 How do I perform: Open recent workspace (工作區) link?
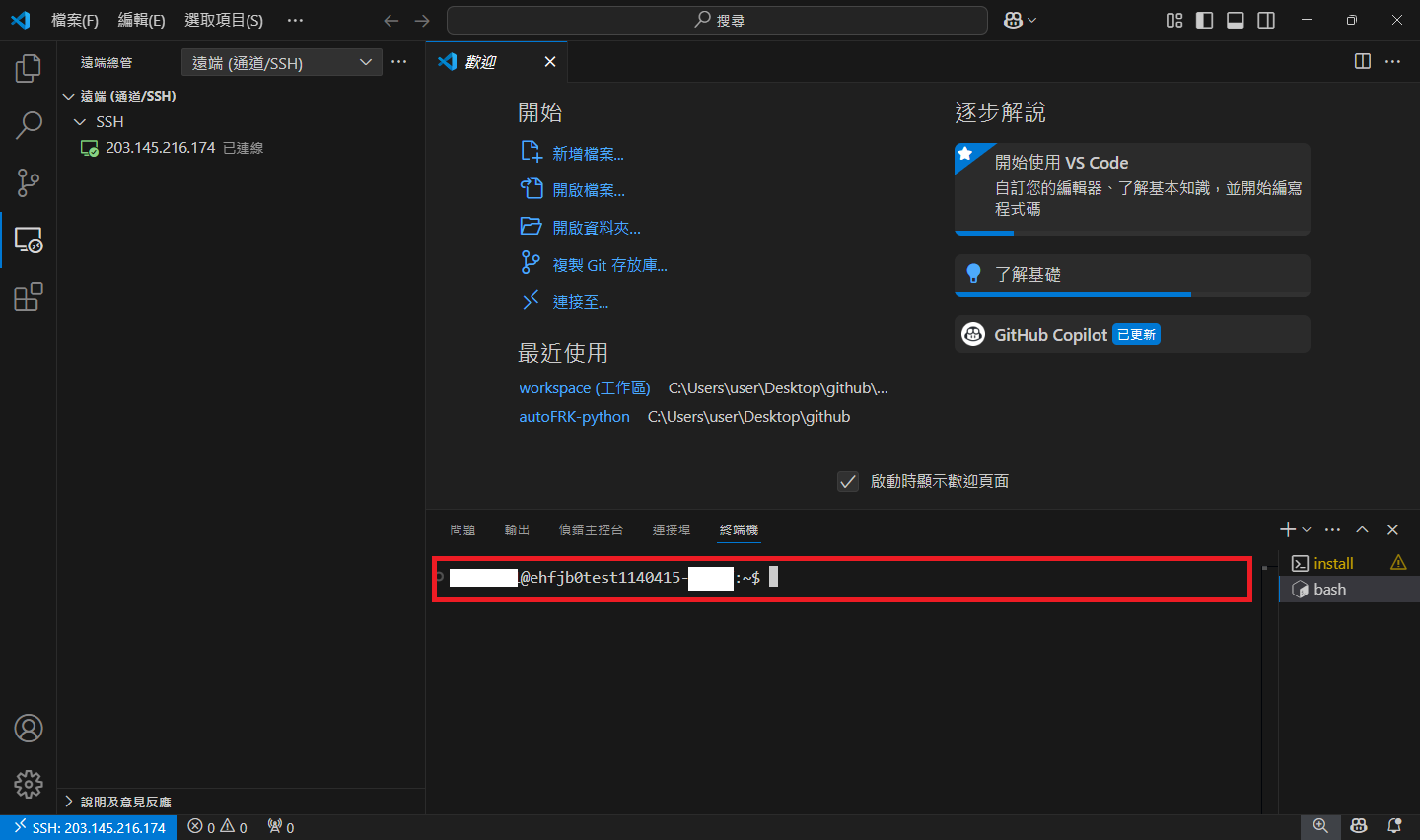[585, 388]
